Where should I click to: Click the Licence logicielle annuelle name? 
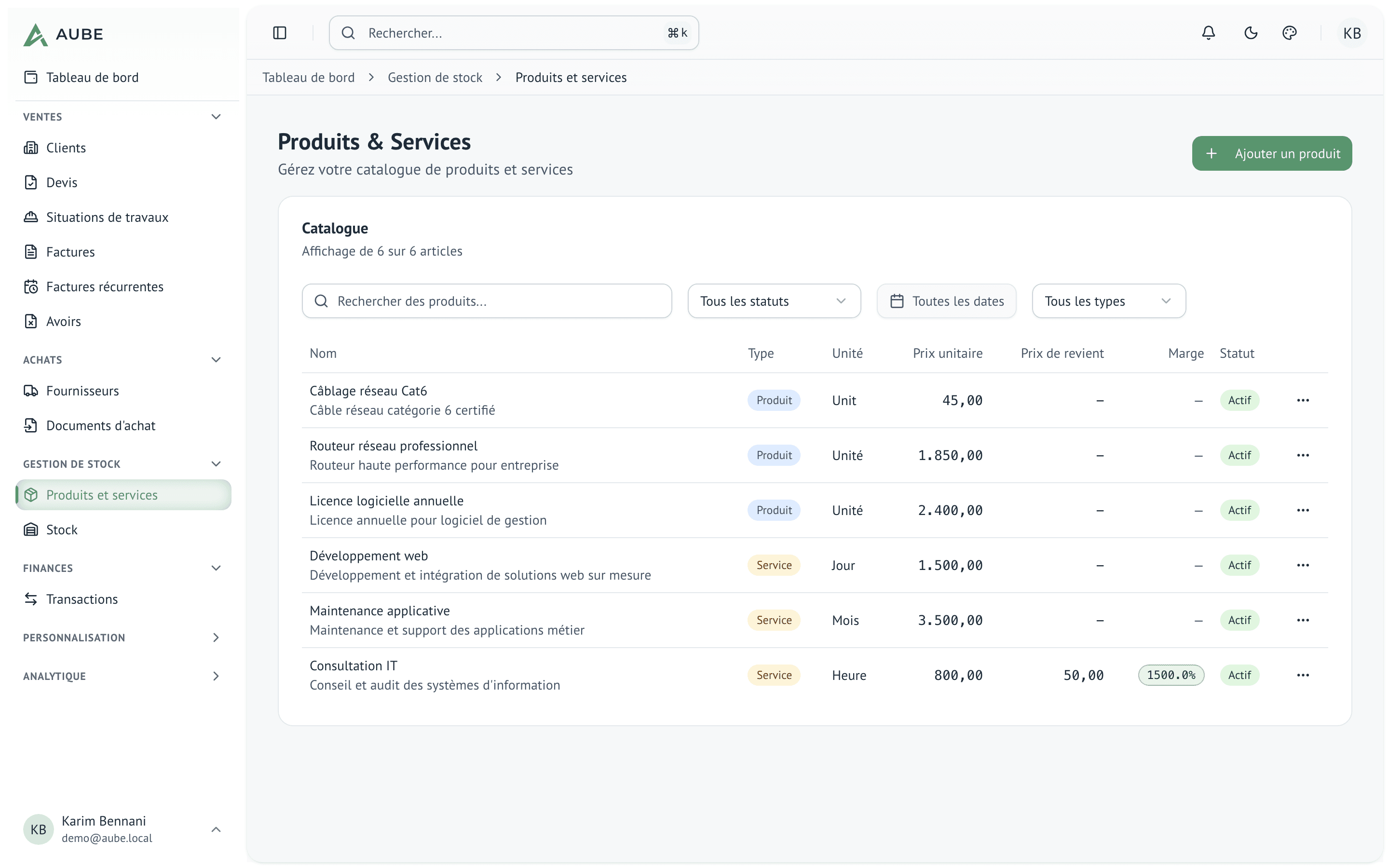[386, 501]
